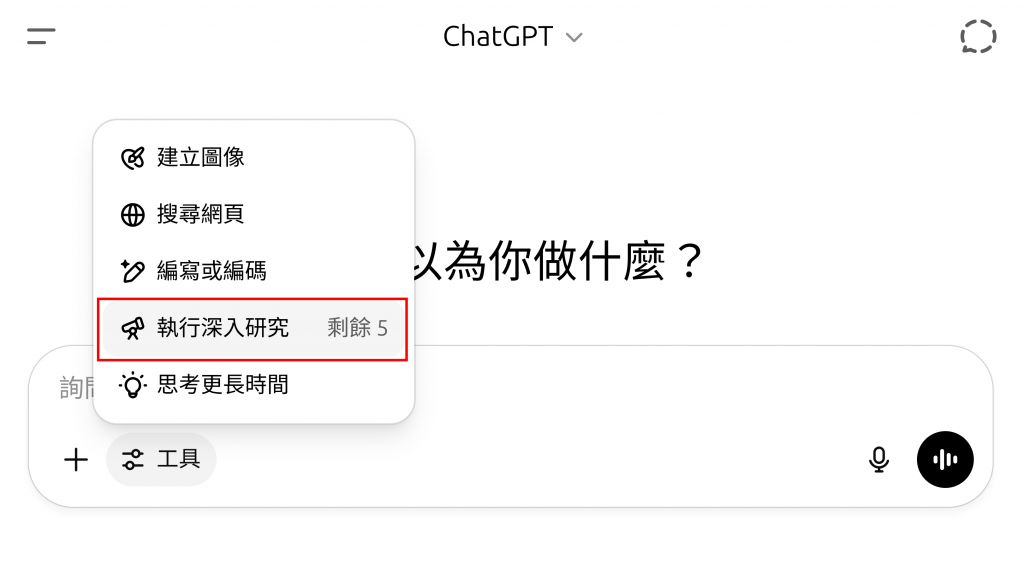Viewport: 1024px width, 576px height.
Task: Expand the ChatGPT model dropdown chevron
Action: (x=574, y=38)
